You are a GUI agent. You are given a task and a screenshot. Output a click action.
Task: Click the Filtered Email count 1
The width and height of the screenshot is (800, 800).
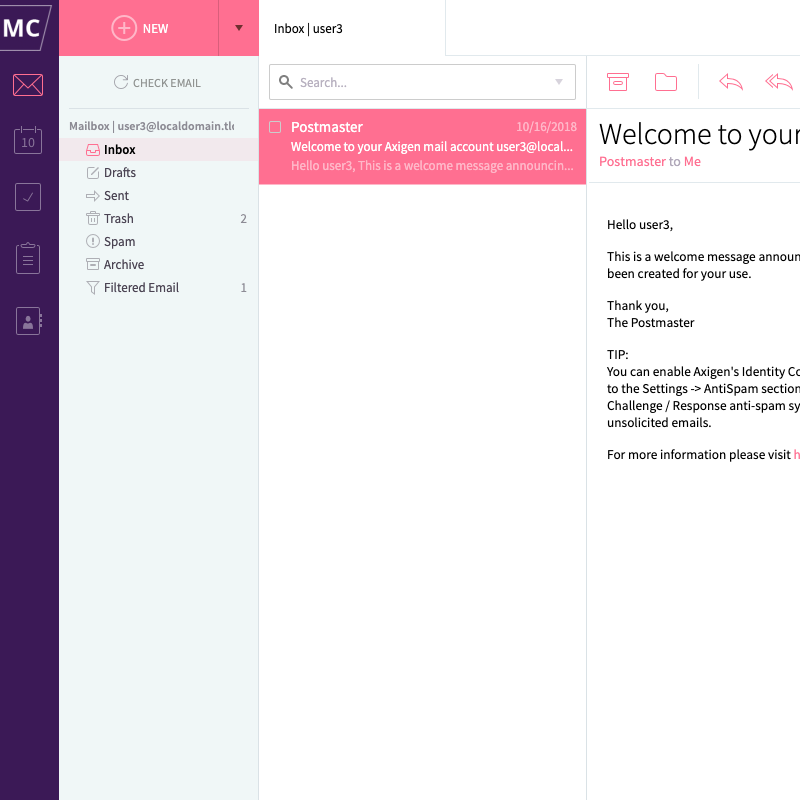[243, 288]
